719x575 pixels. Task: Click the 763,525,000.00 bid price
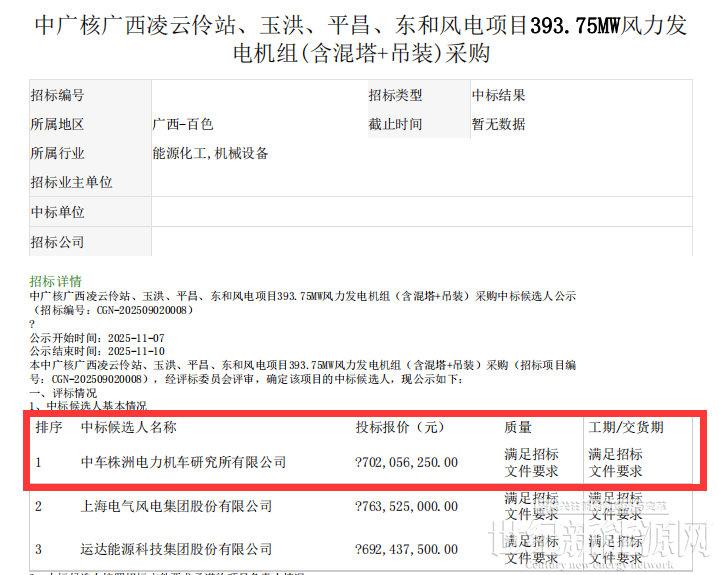coord(406,506)
